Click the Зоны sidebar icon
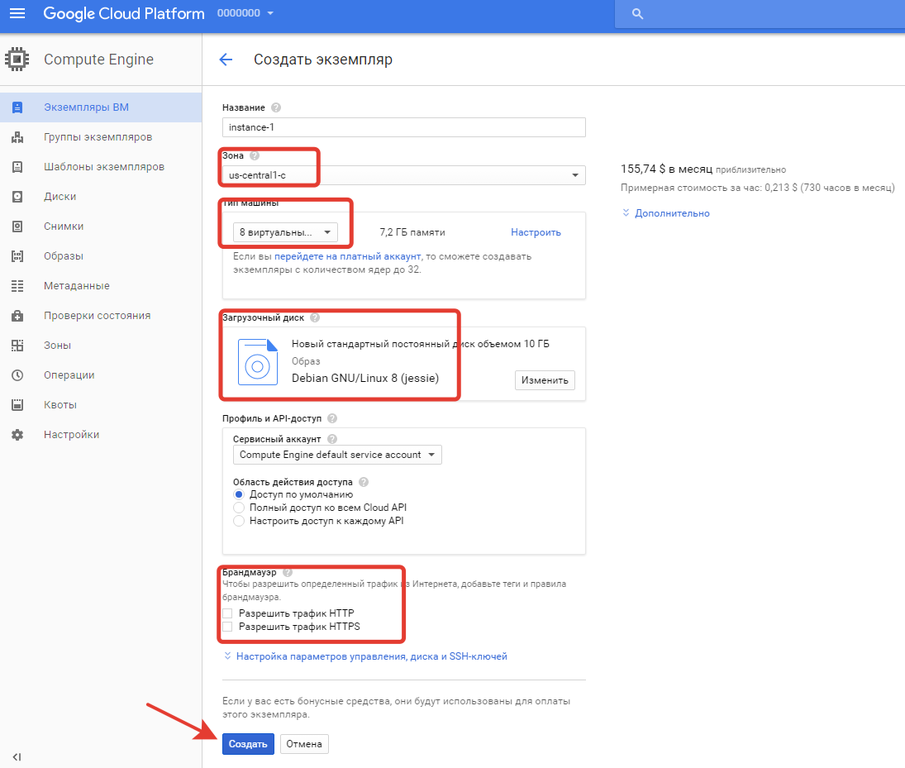Viewport: 905px width, 768px height. [17, 346]
